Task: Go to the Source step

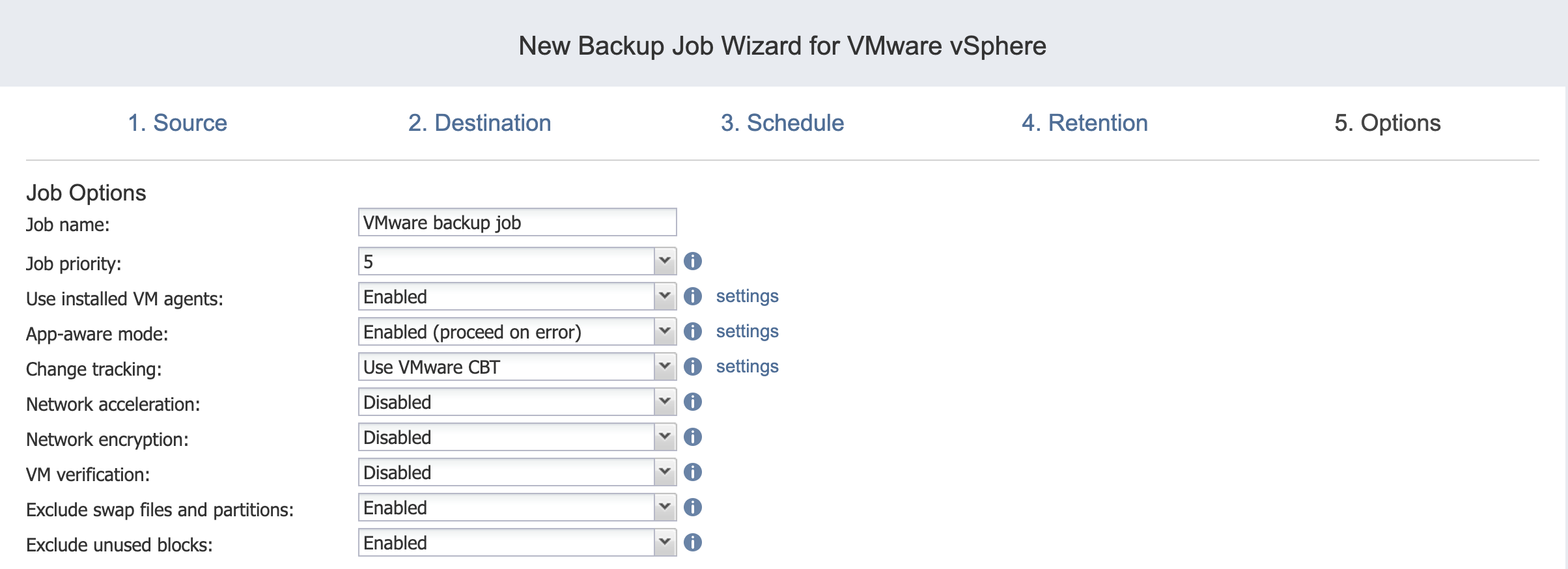Action: [x=177, y=123]
